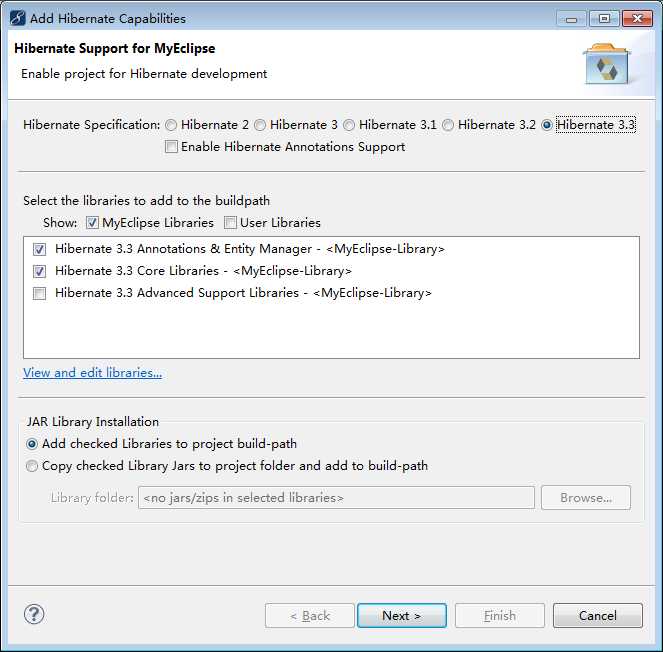Click the Finish button
The image size is (663, 652).
(500, 616)
